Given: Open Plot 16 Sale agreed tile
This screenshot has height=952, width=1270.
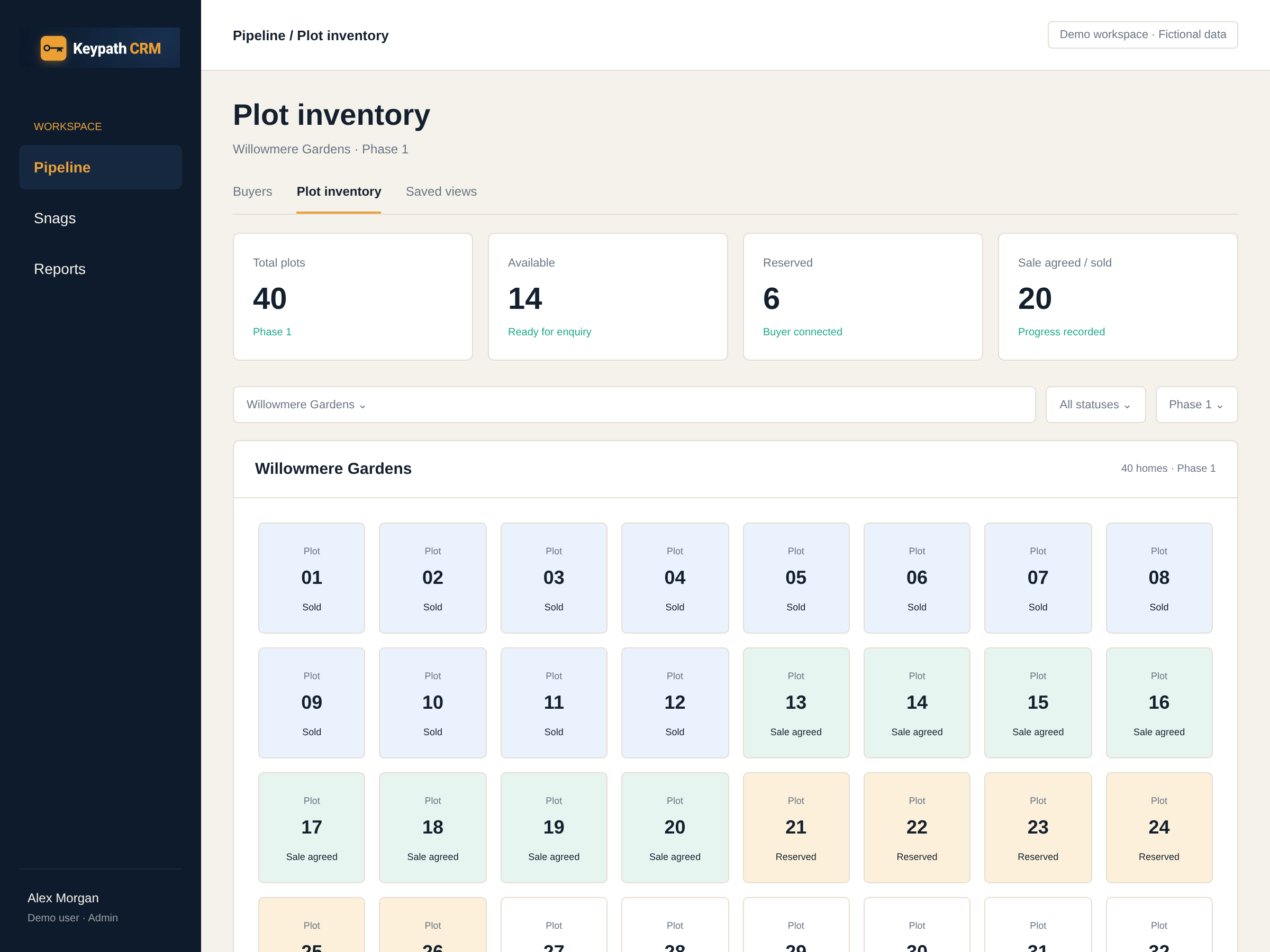Looking at the screenshot, I should (x=1159, y=703).
